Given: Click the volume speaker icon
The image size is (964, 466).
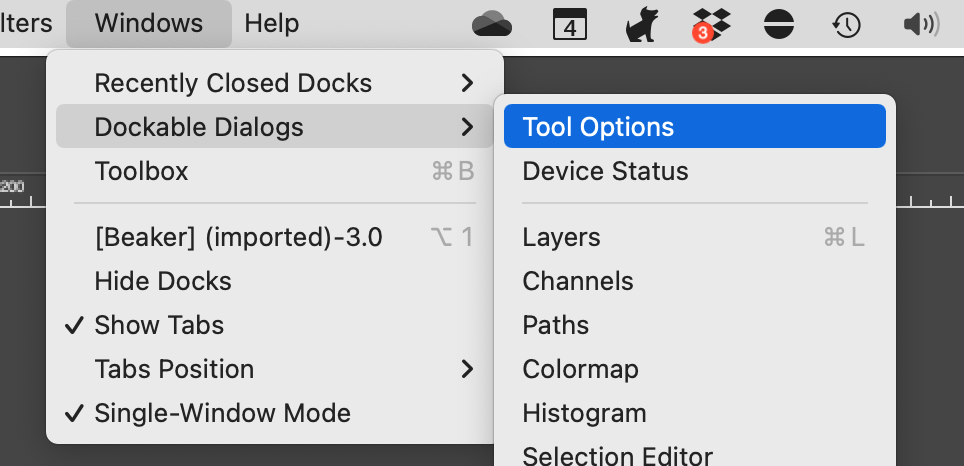Looking at the screenshot, I should point(920,24).
